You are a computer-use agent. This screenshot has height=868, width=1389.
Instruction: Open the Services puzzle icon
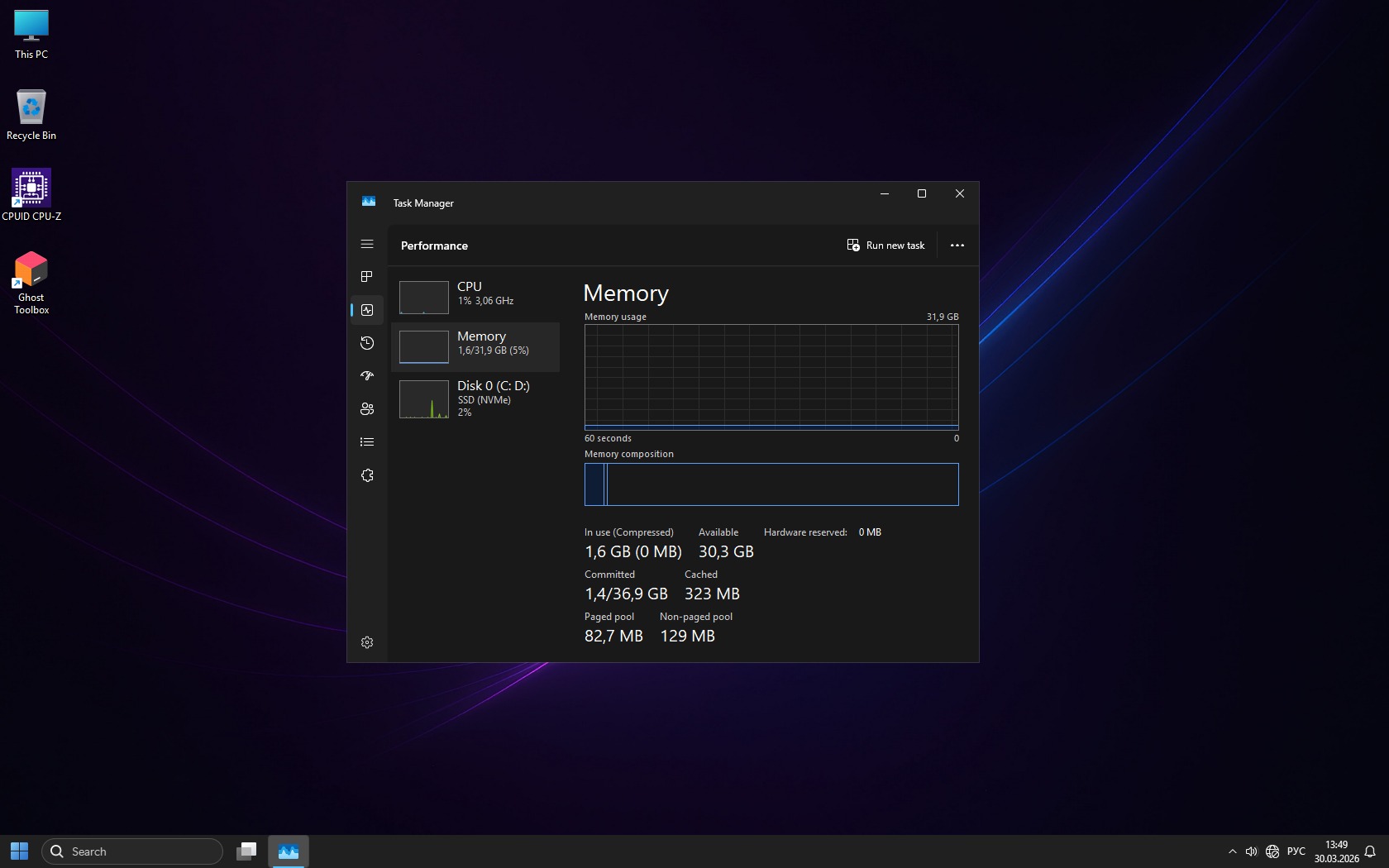(x=367, y=475)
